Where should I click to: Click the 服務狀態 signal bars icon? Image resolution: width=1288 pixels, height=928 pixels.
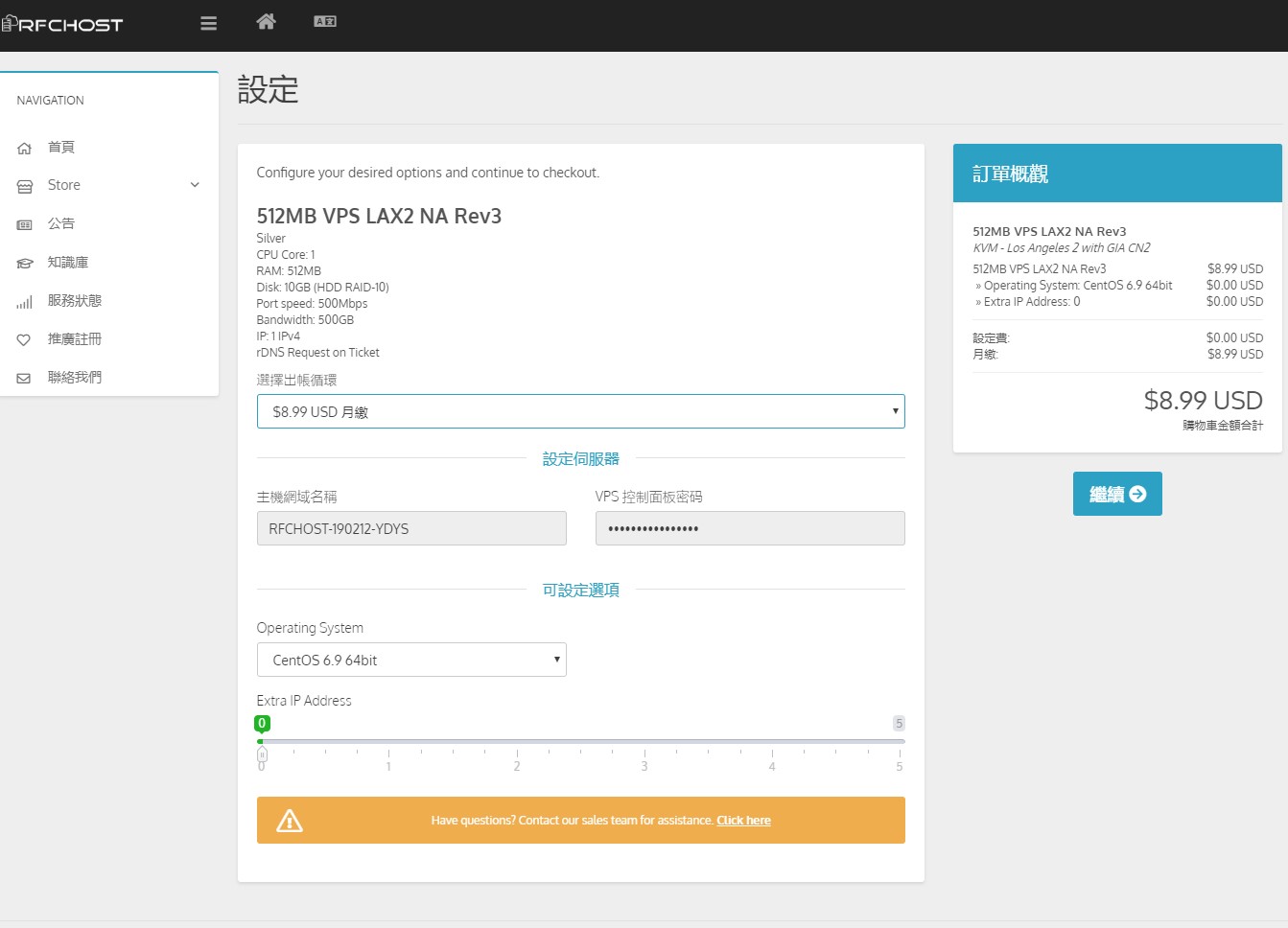[x=25, y=301]
